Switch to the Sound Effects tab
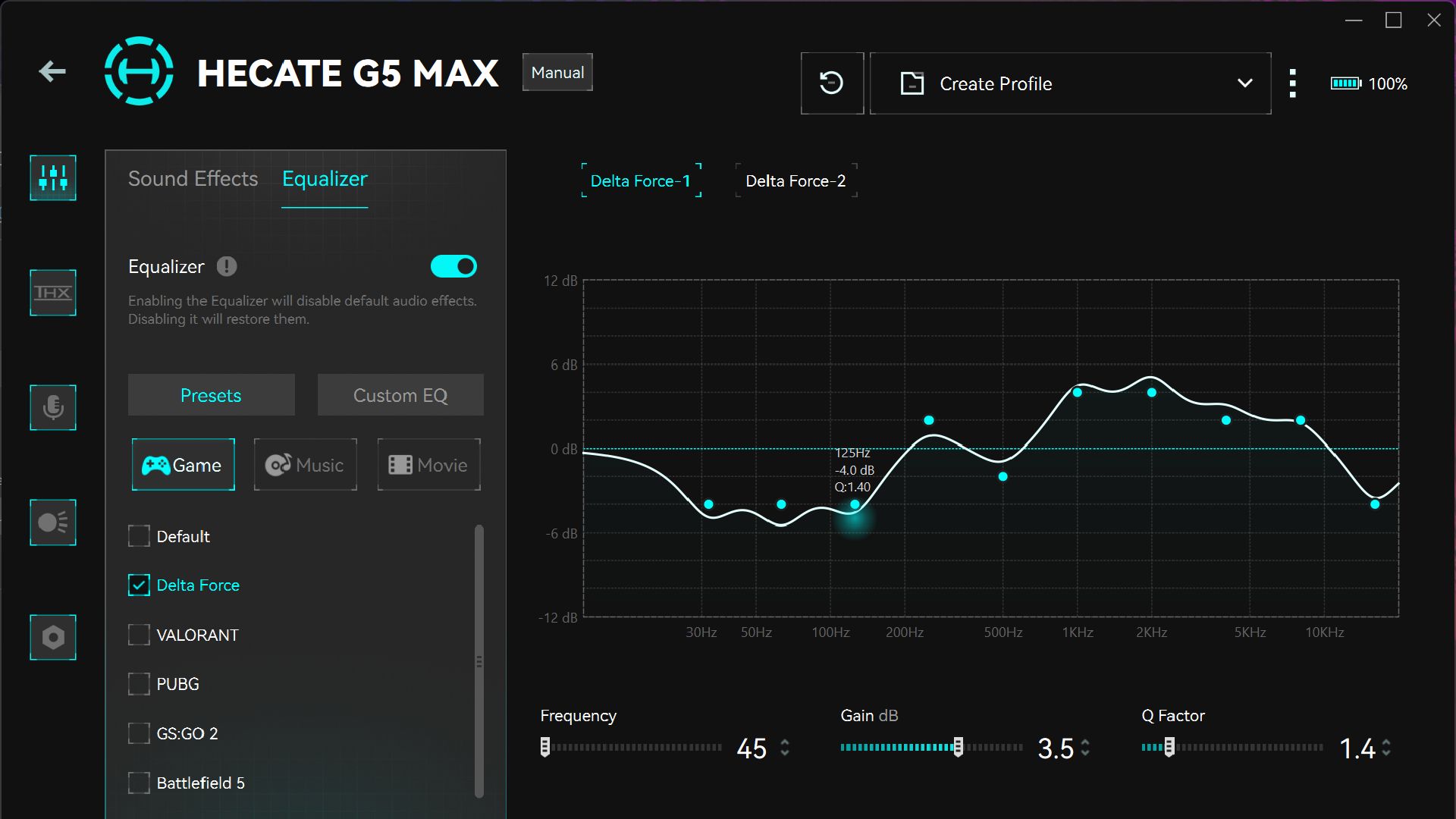The width and height of the screenshot is (1456, 819). 193,179
